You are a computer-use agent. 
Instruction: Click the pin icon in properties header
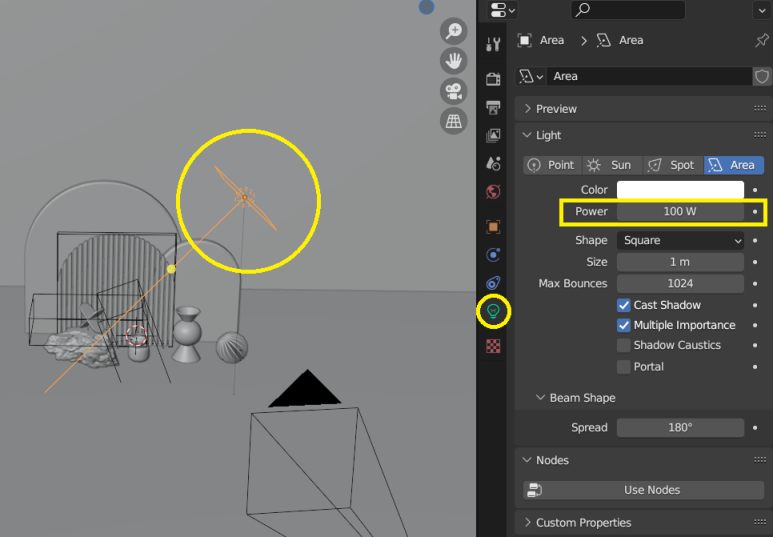762,40
